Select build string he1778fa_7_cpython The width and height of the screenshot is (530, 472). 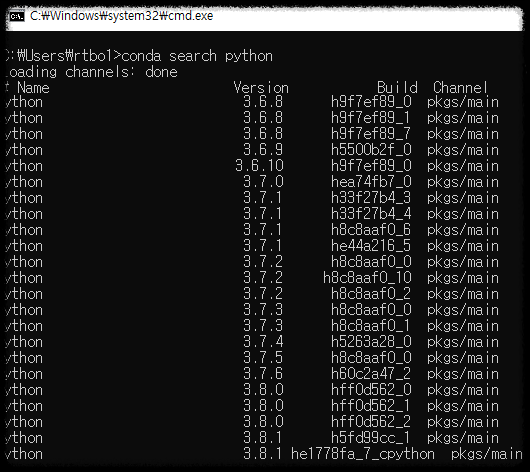(x=363, y=454)
